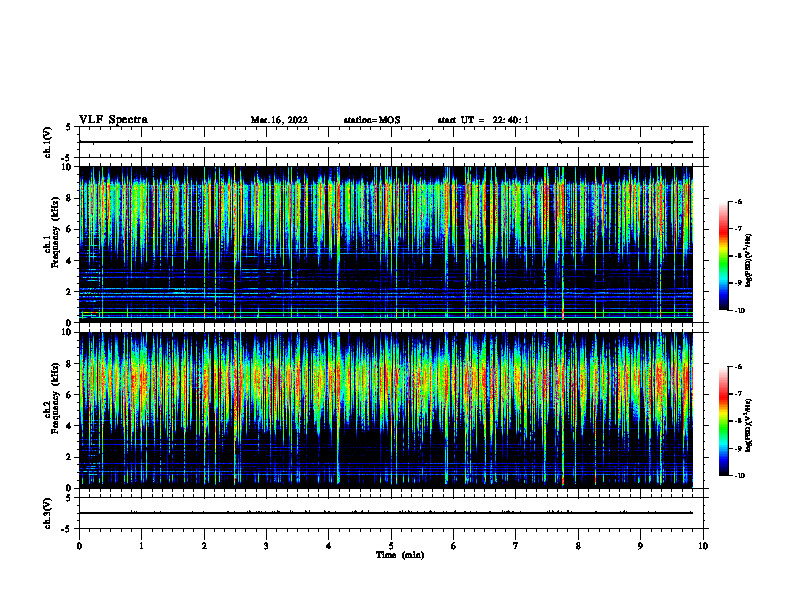Image resolution: width=792 pixels, height=612 pixels.
Task: Click the ch.2 spectrogram panel
Action: coord(386,410)
